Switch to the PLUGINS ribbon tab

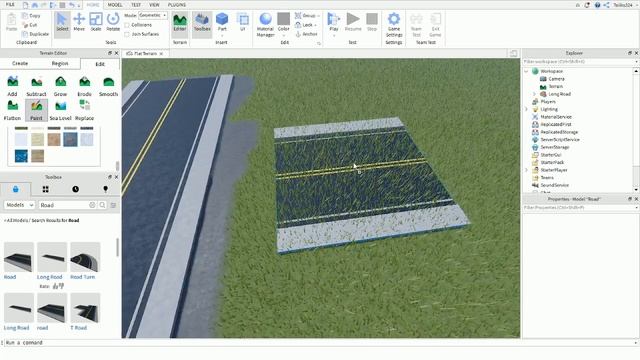[x=177, y=5]
